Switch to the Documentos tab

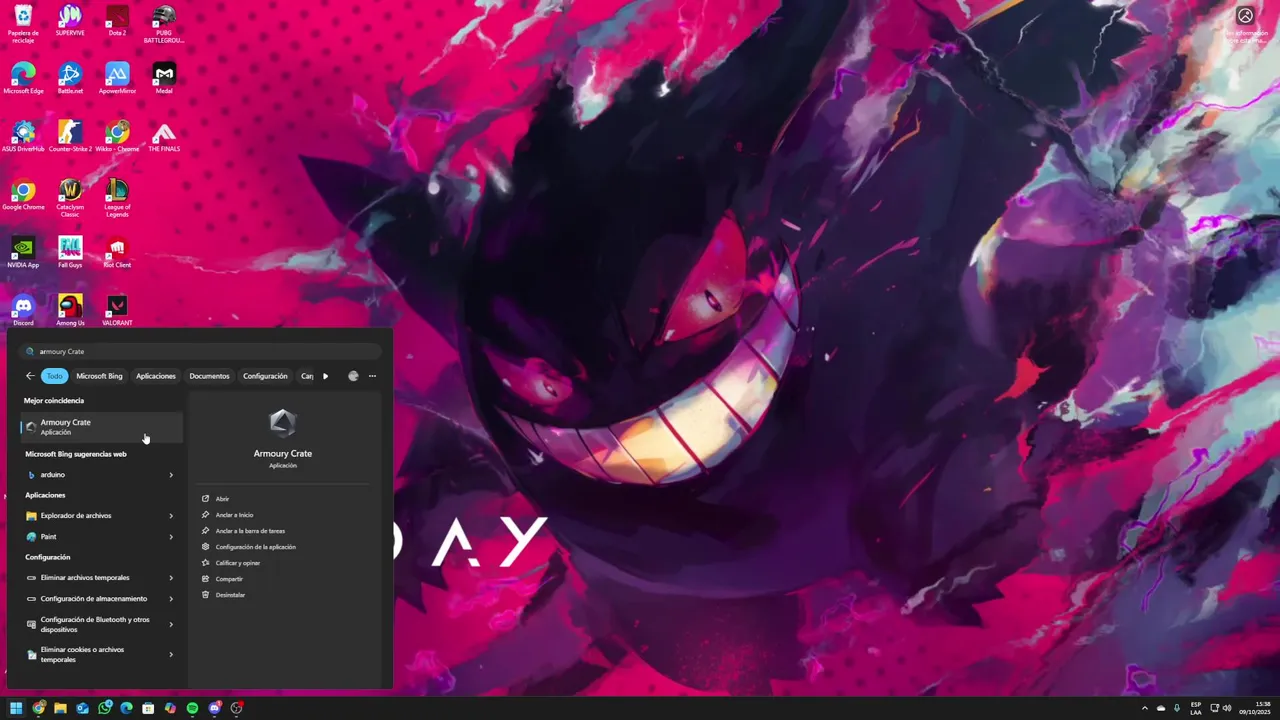(x=209, y=376)
